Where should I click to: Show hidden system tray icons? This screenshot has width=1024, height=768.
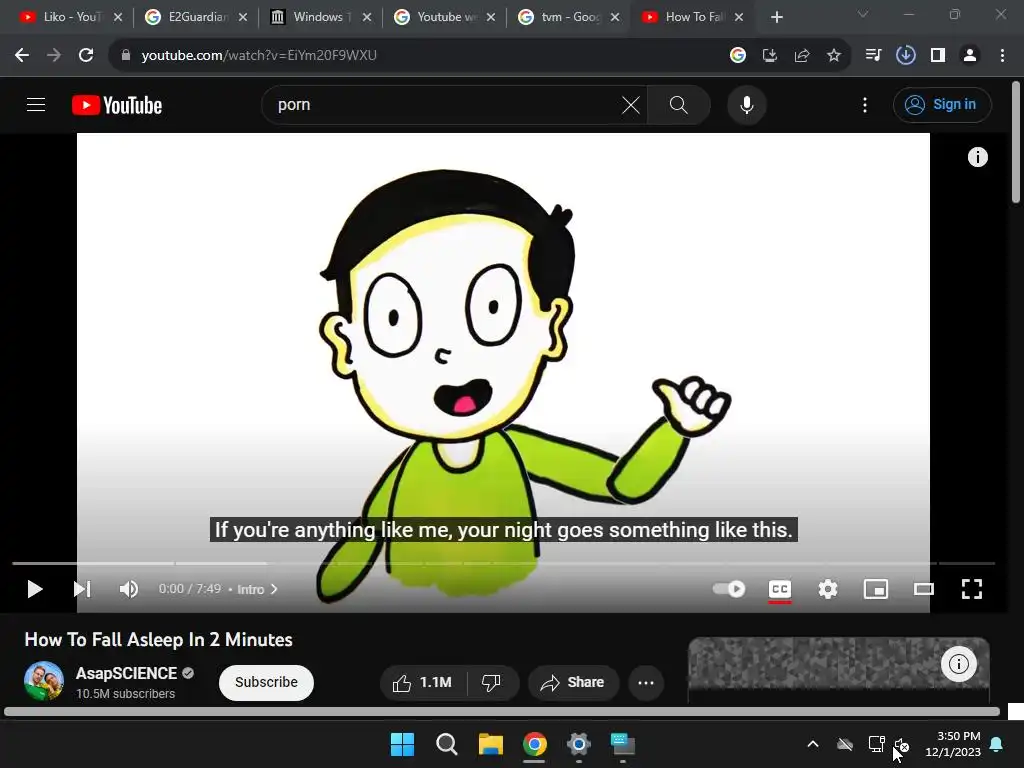click(813, 744)
